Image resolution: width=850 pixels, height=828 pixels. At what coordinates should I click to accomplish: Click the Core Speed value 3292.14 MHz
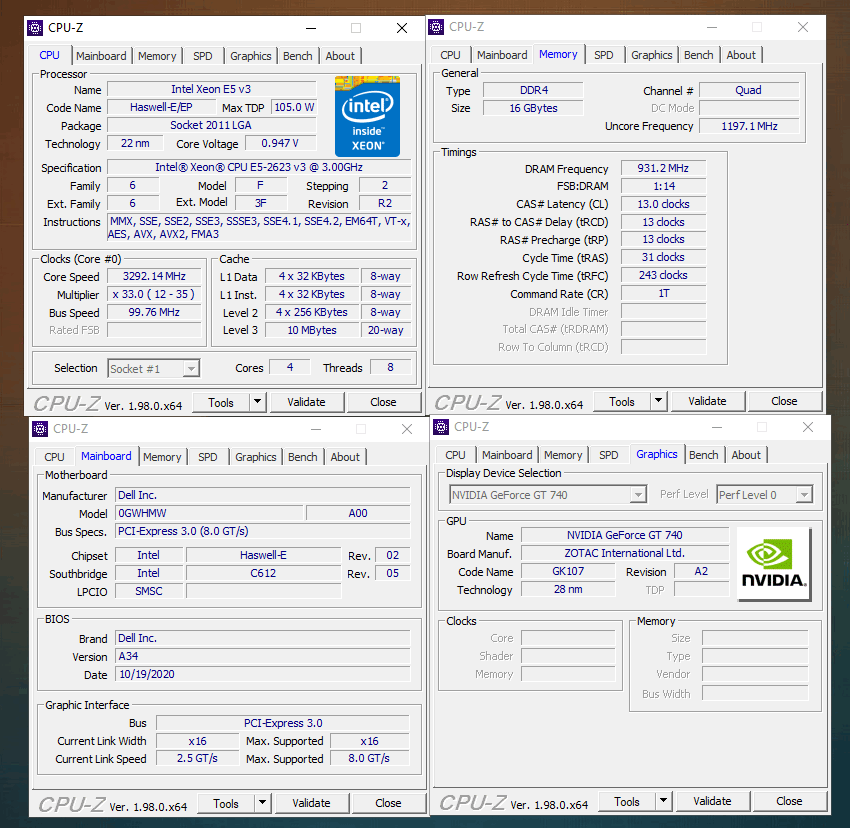pyautogui.click(x=154, y=276)
